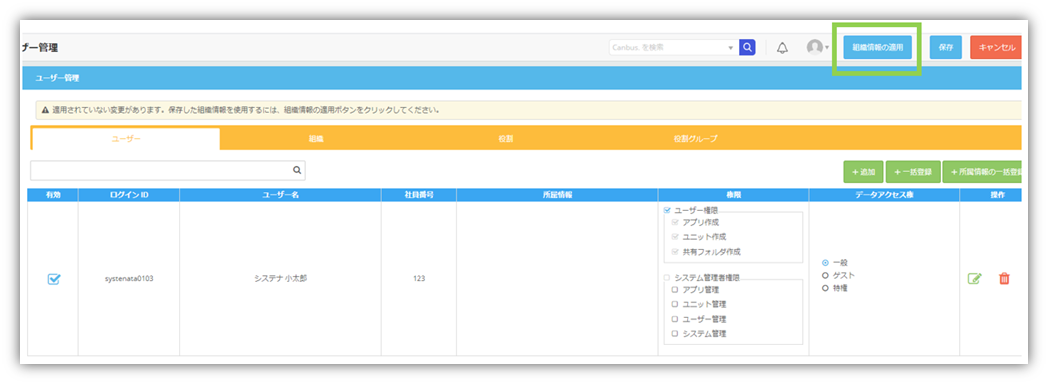Image resolution: width=1048 pixels, height=384 pixels.
Task: Click the systenata0103 login ID cell
Action: [x=129, y=278]
